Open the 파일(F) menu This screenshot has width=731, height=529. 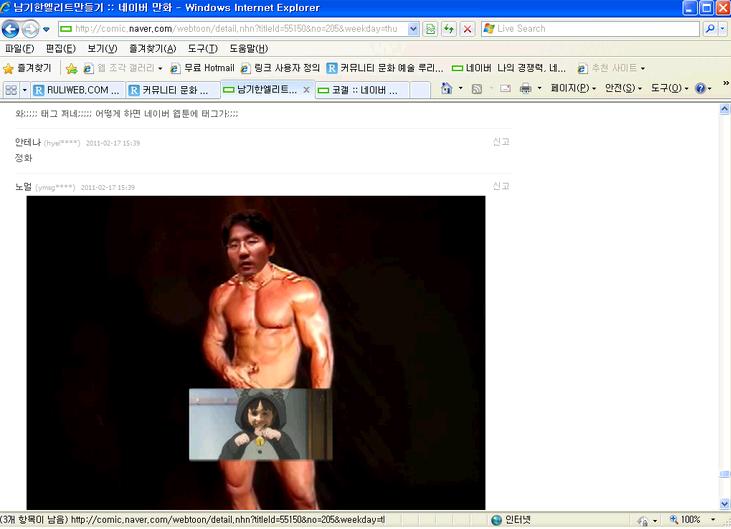click(19, 48)
